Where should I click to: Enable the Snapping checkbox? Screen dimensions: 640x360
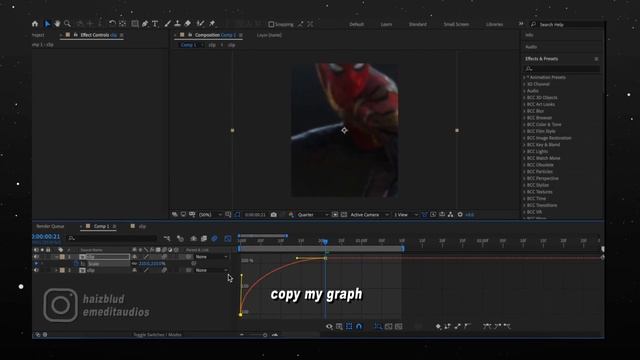pos(271,24)
